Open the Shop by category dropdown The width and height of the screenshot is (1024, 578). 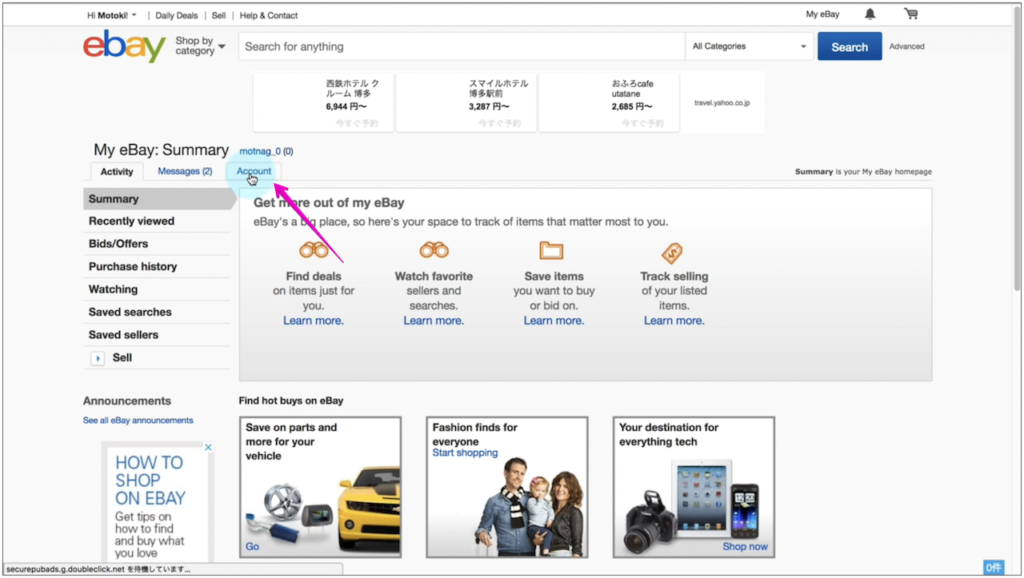[200, 46]
